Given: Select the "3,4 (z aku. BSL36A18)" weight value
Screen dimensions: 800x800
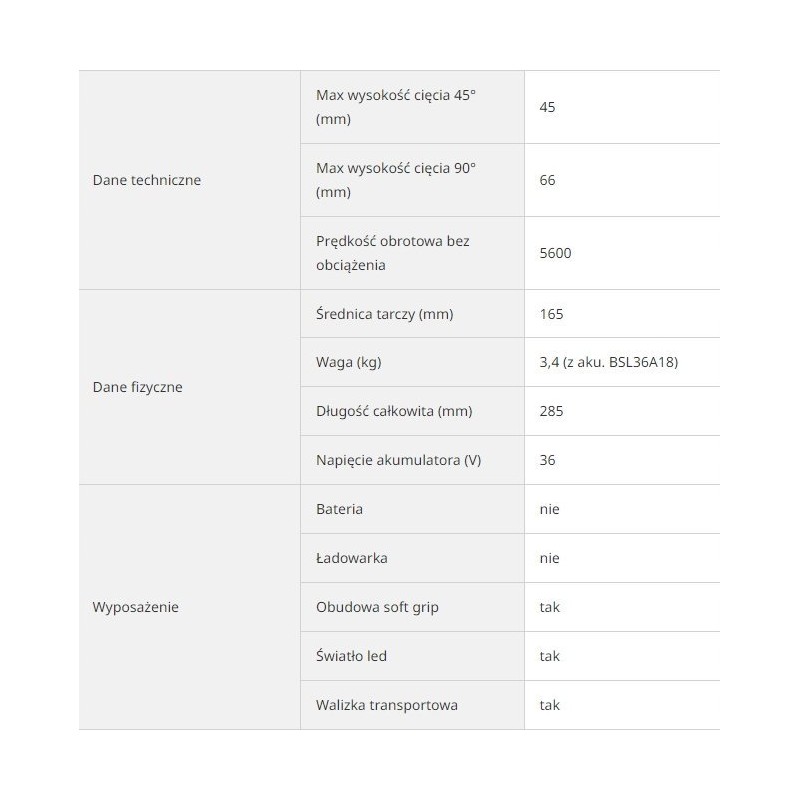Looking at the screenshot, I should [x=608, y=363].
